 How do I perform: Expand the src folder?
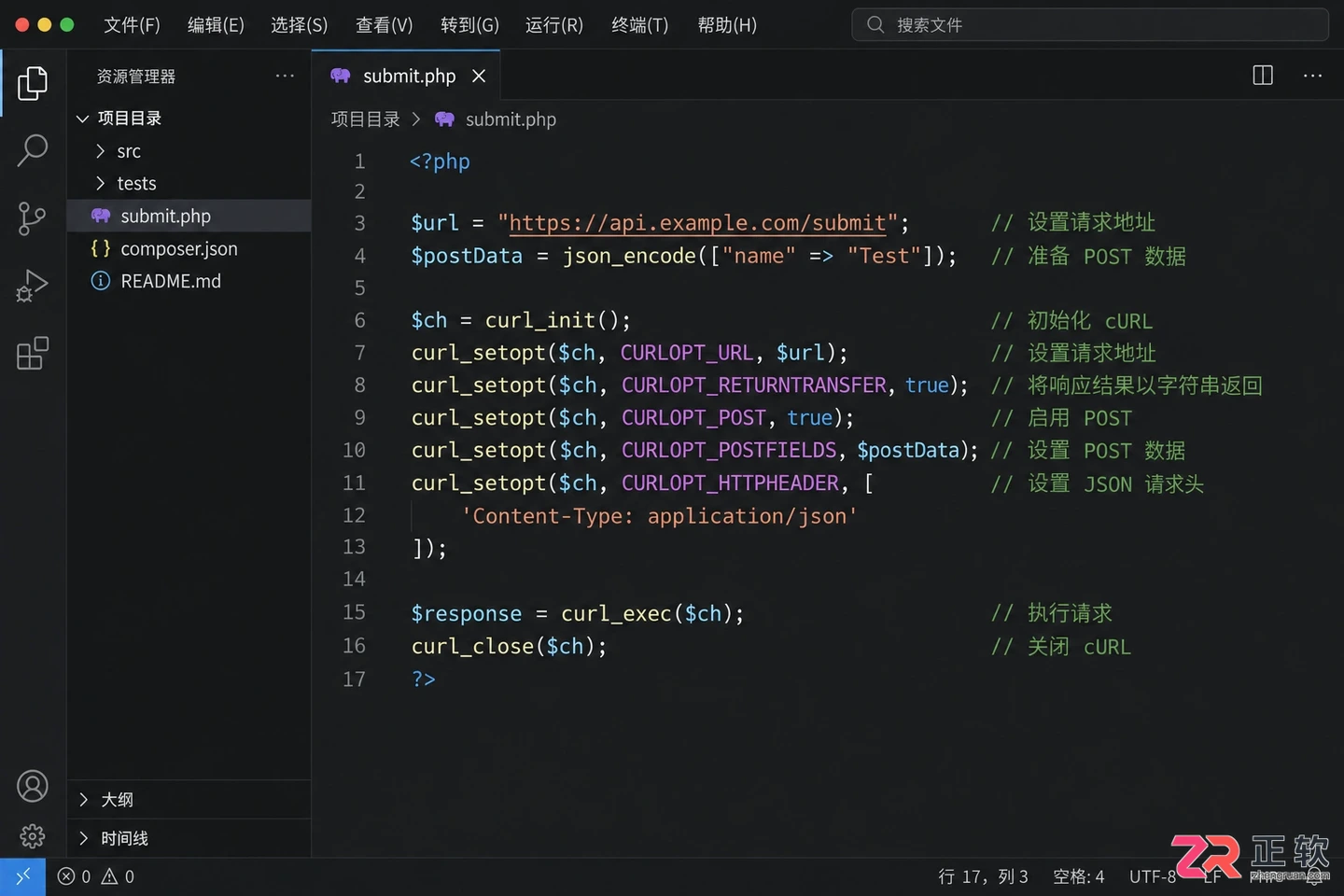point(100,151)
